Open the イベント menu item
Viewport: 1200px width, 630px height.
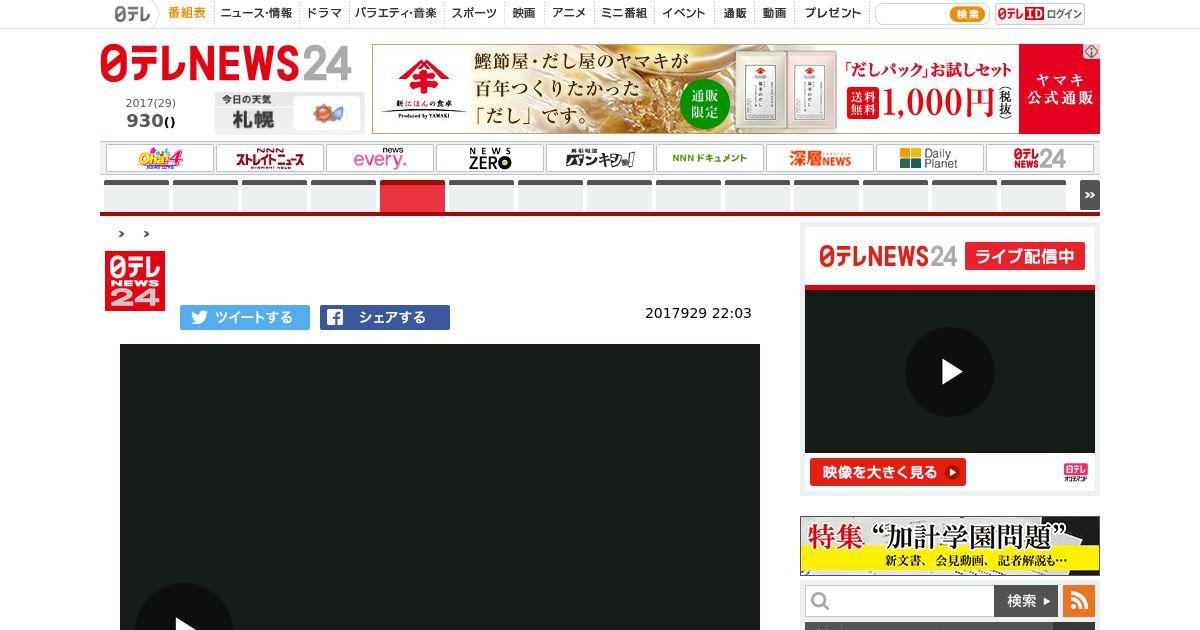pyautogui.click(x=684, y=14)
